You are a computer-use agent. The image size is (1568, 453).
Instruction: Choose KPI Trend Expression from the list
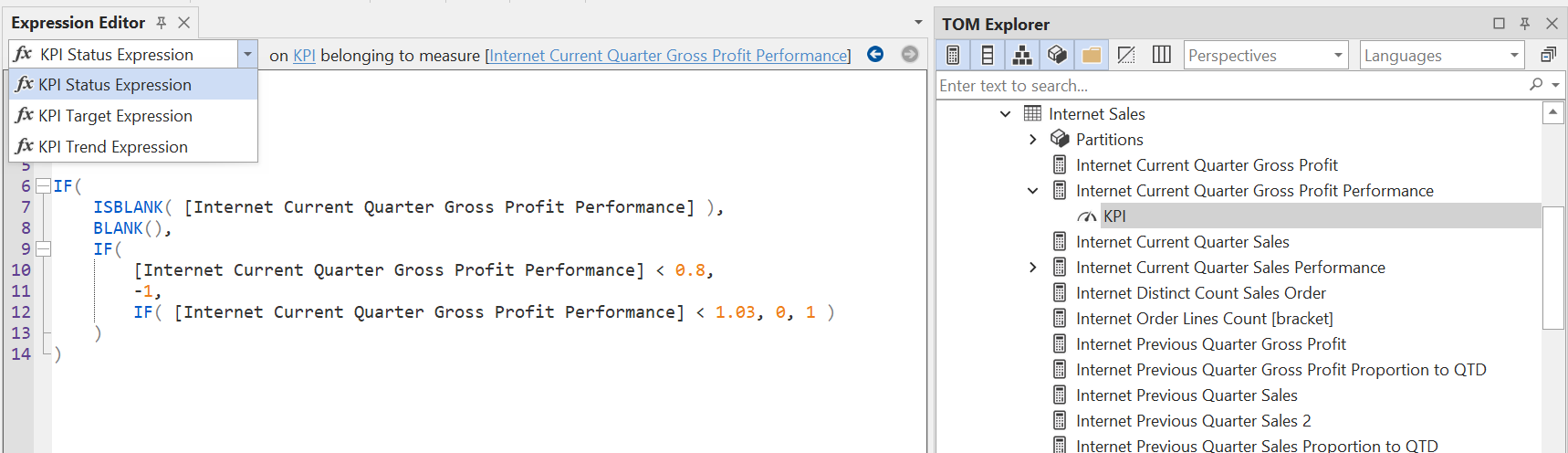click(x=113, y=147)
